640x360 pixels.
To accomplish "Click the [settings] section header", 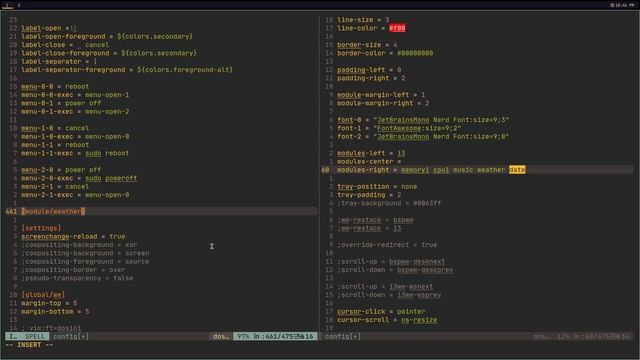I will [x=41, y=228].
